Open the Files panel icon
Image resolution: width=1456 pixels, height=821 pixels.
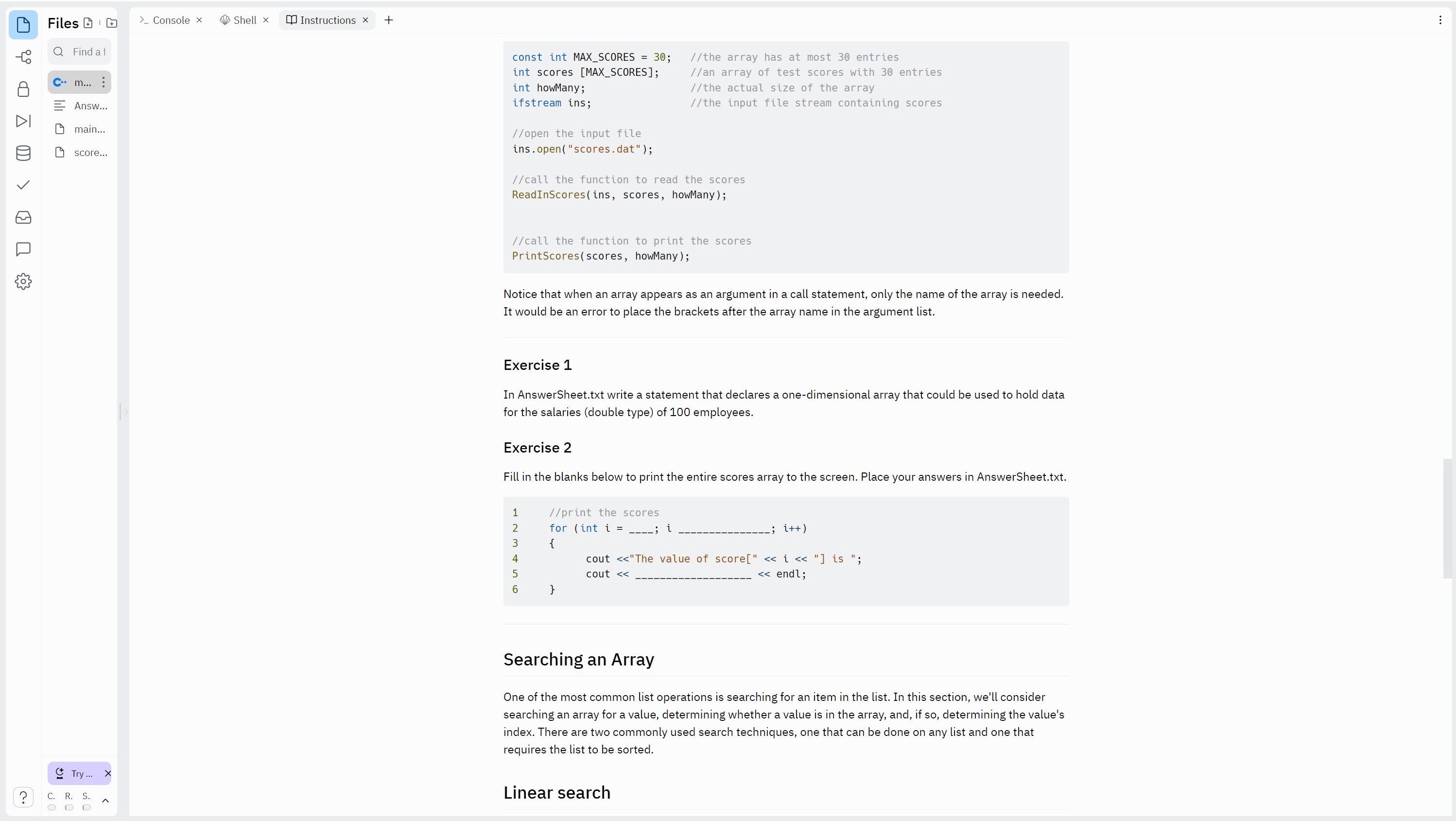tap(23, 25)
